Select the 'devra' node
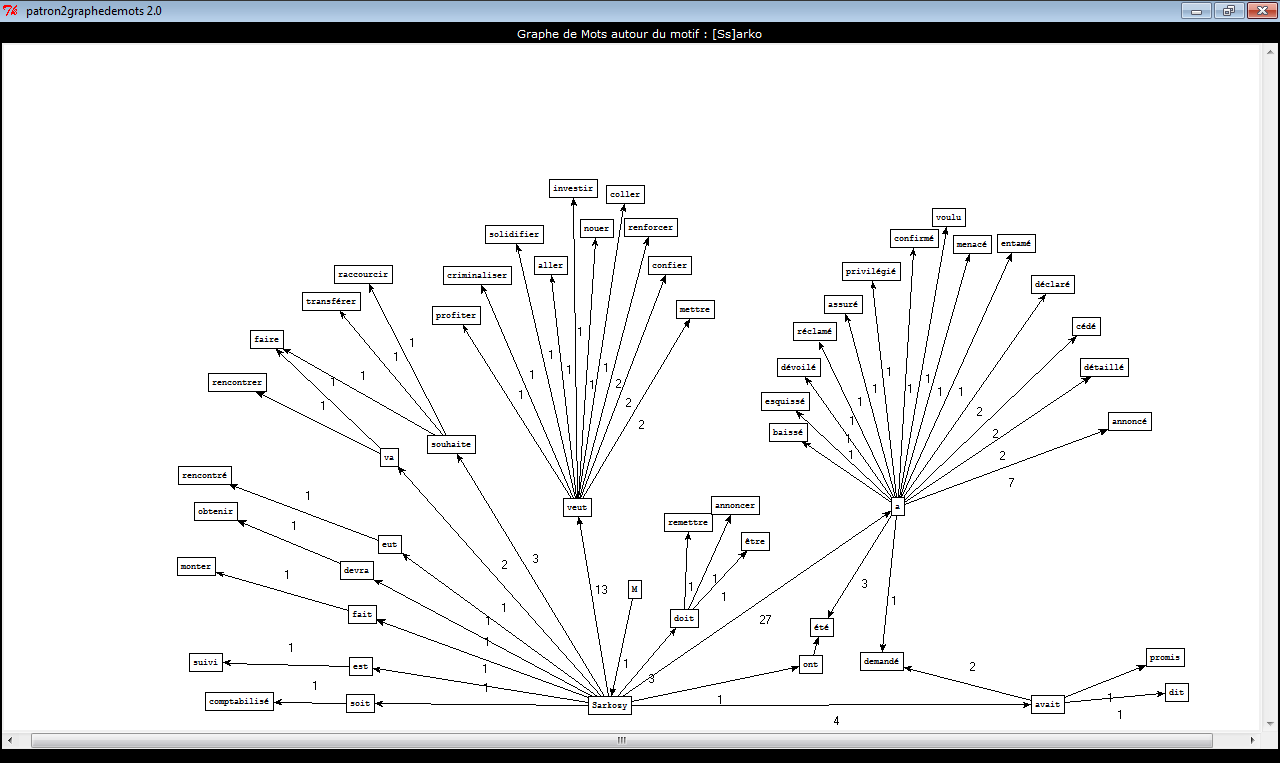Screen dimensions: 1280x763 pos(357,570)
